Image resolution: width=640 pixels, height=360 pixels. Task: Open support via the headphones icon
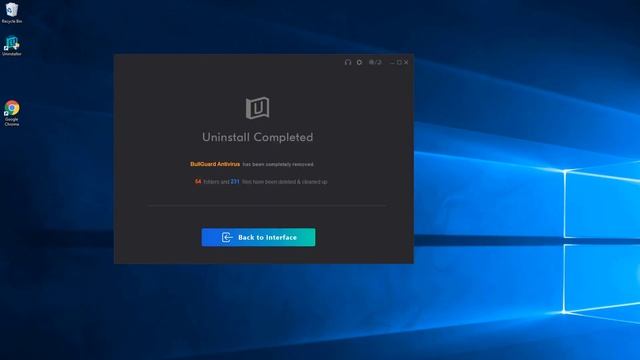(x=348, y=62)
